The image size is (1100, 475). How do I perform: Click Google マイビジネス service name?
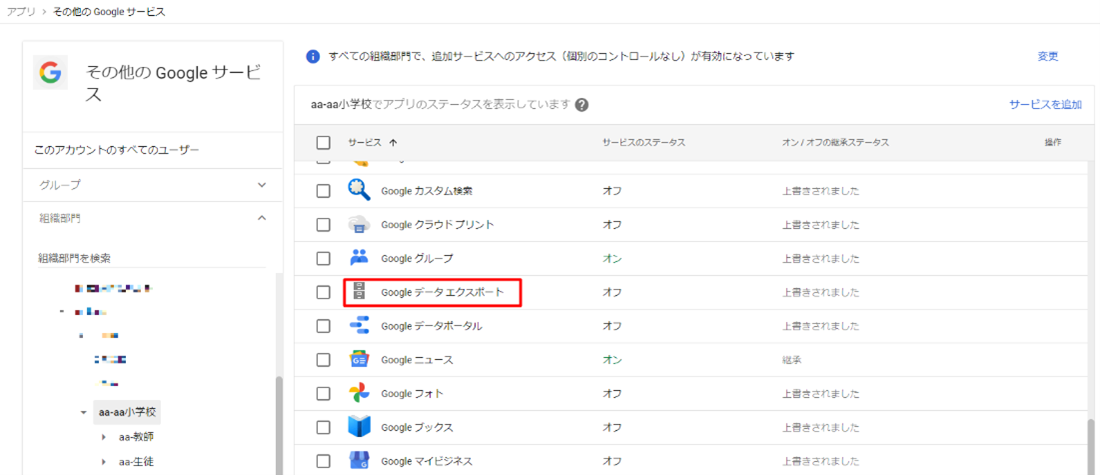427,461
